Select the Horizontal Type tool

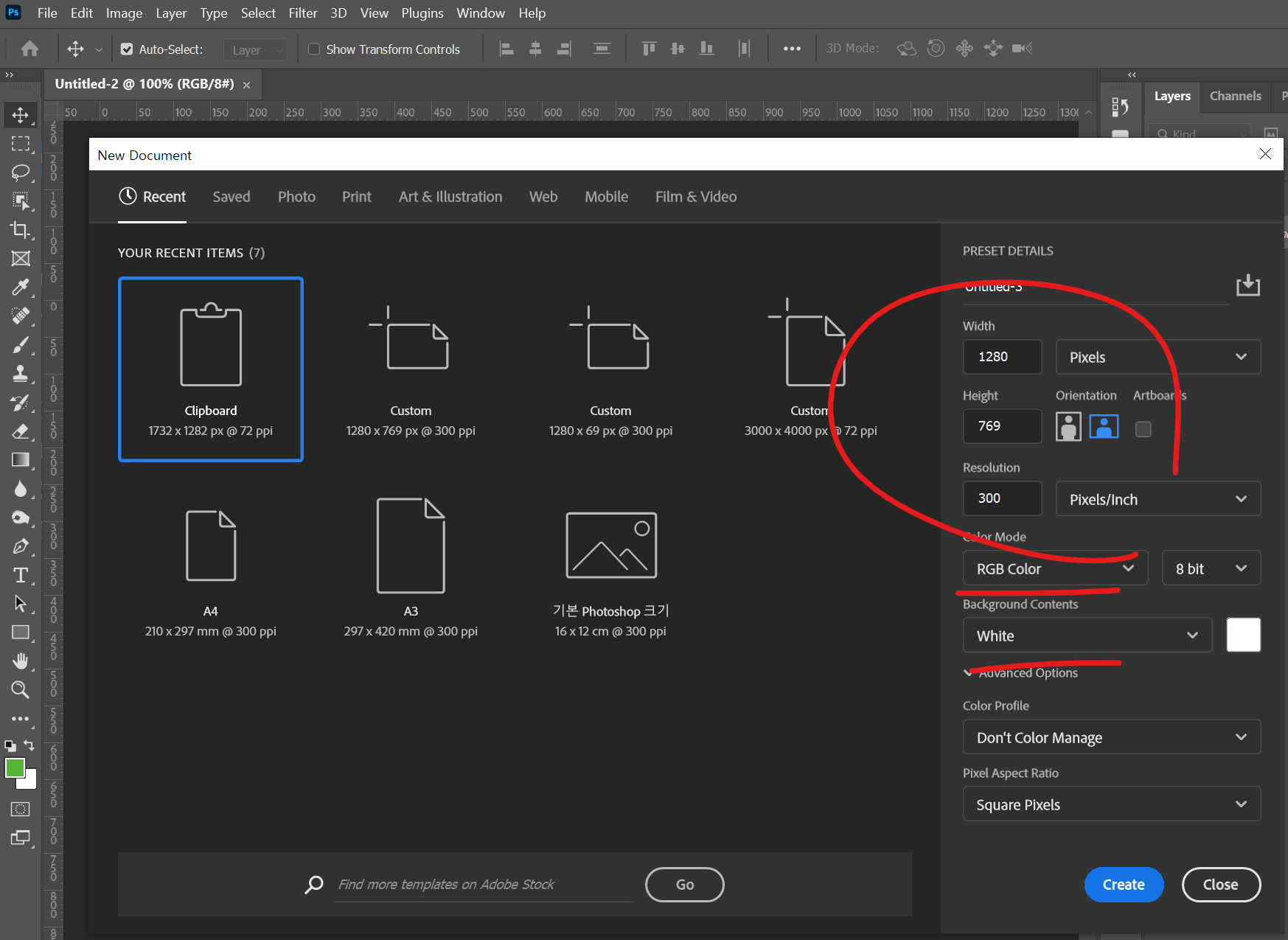point(21,575)
